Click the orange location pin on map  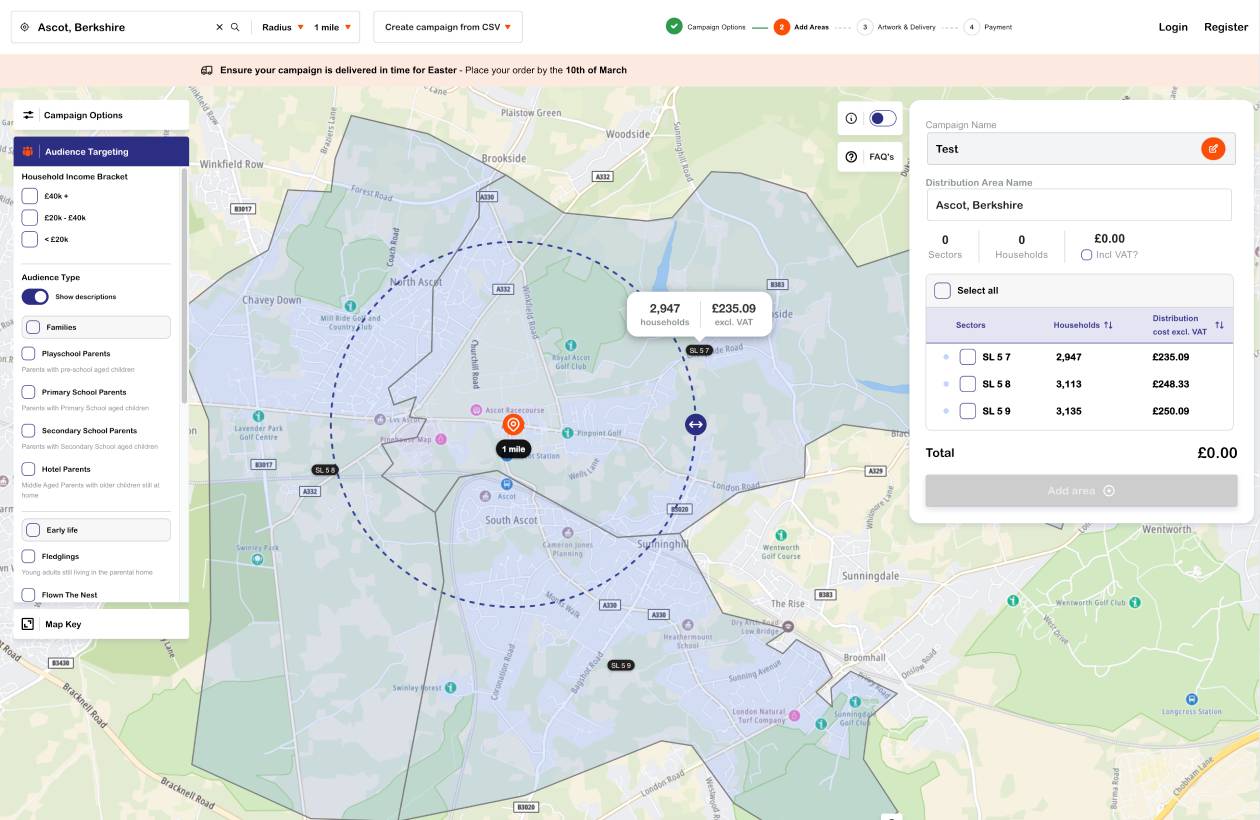[x=513, y=425]
